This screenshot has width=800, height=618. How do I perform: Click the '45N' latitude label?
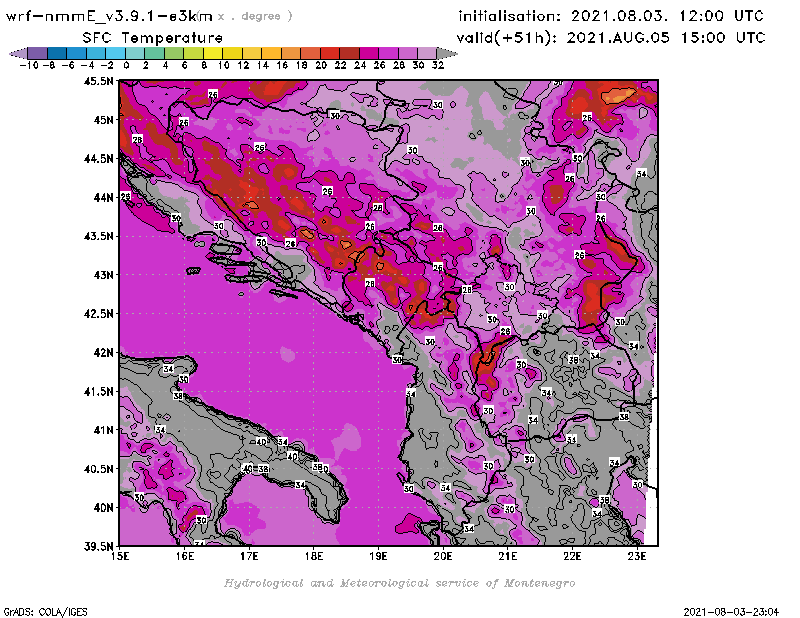(x=103, y=120)
